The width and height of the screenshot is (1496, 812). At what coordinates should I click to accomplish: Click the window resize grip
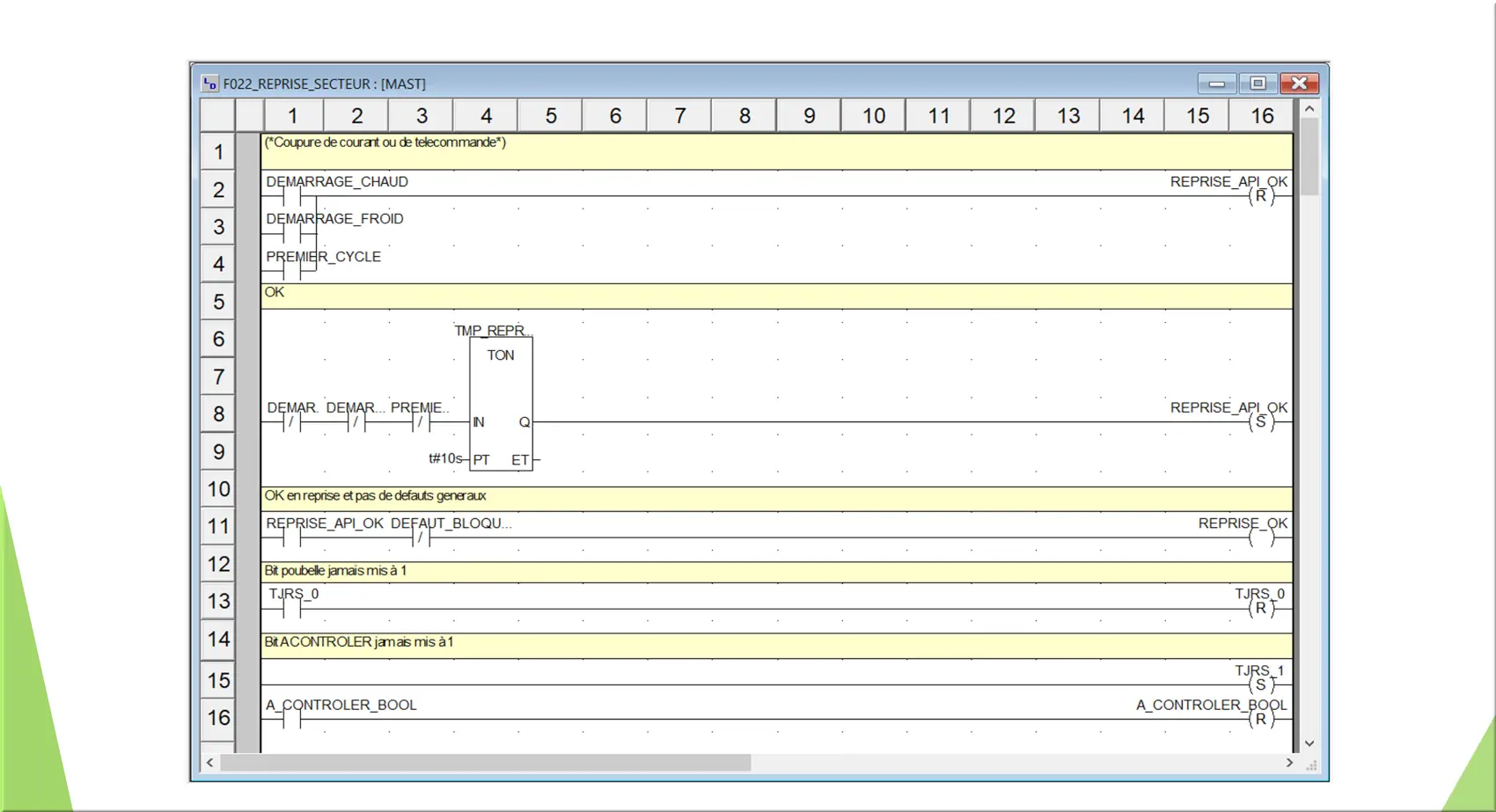pos(1311,764)
